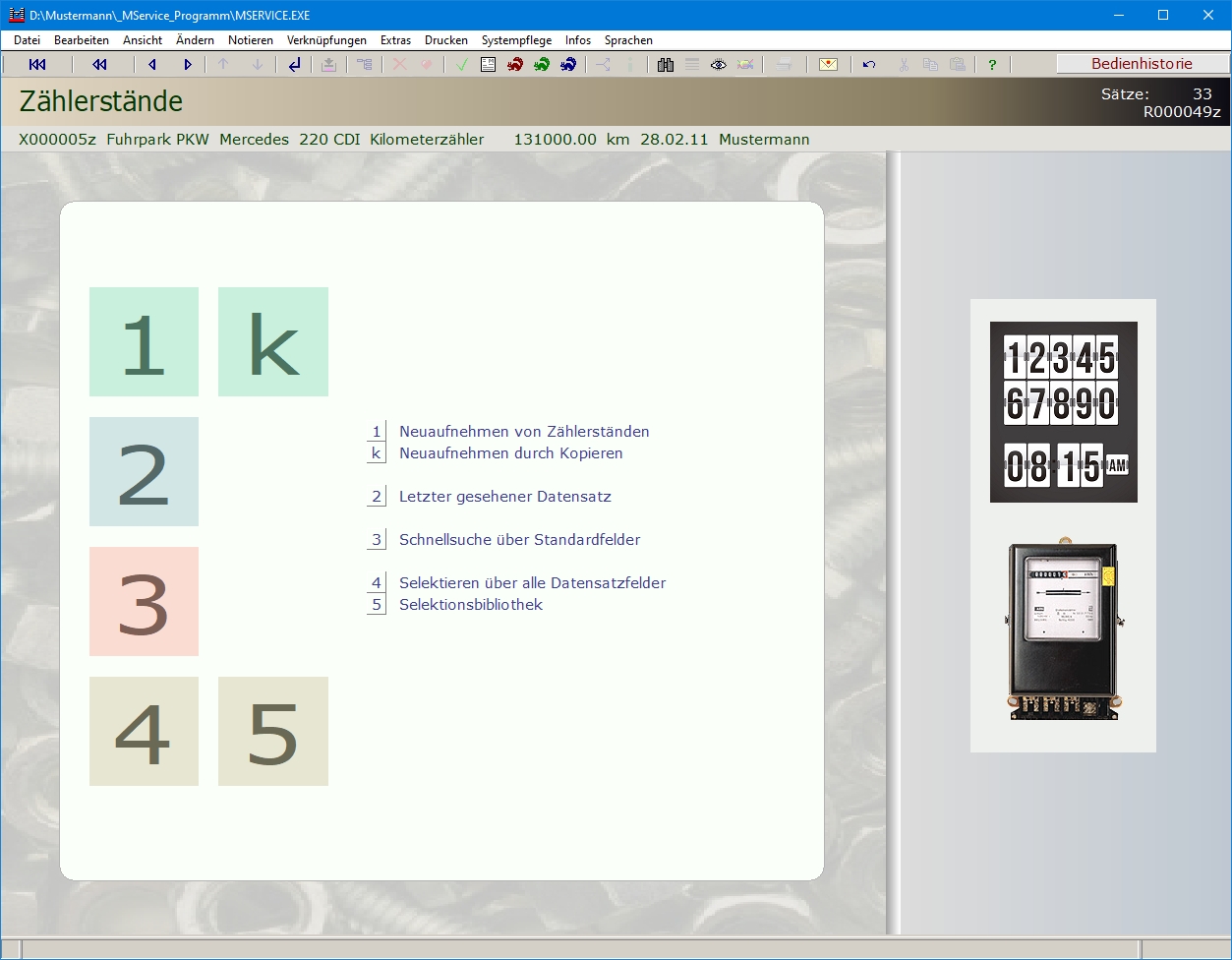Click the green checkmark confirm icon
Viewport: 1232px width, 960px height.
[462, 65]
